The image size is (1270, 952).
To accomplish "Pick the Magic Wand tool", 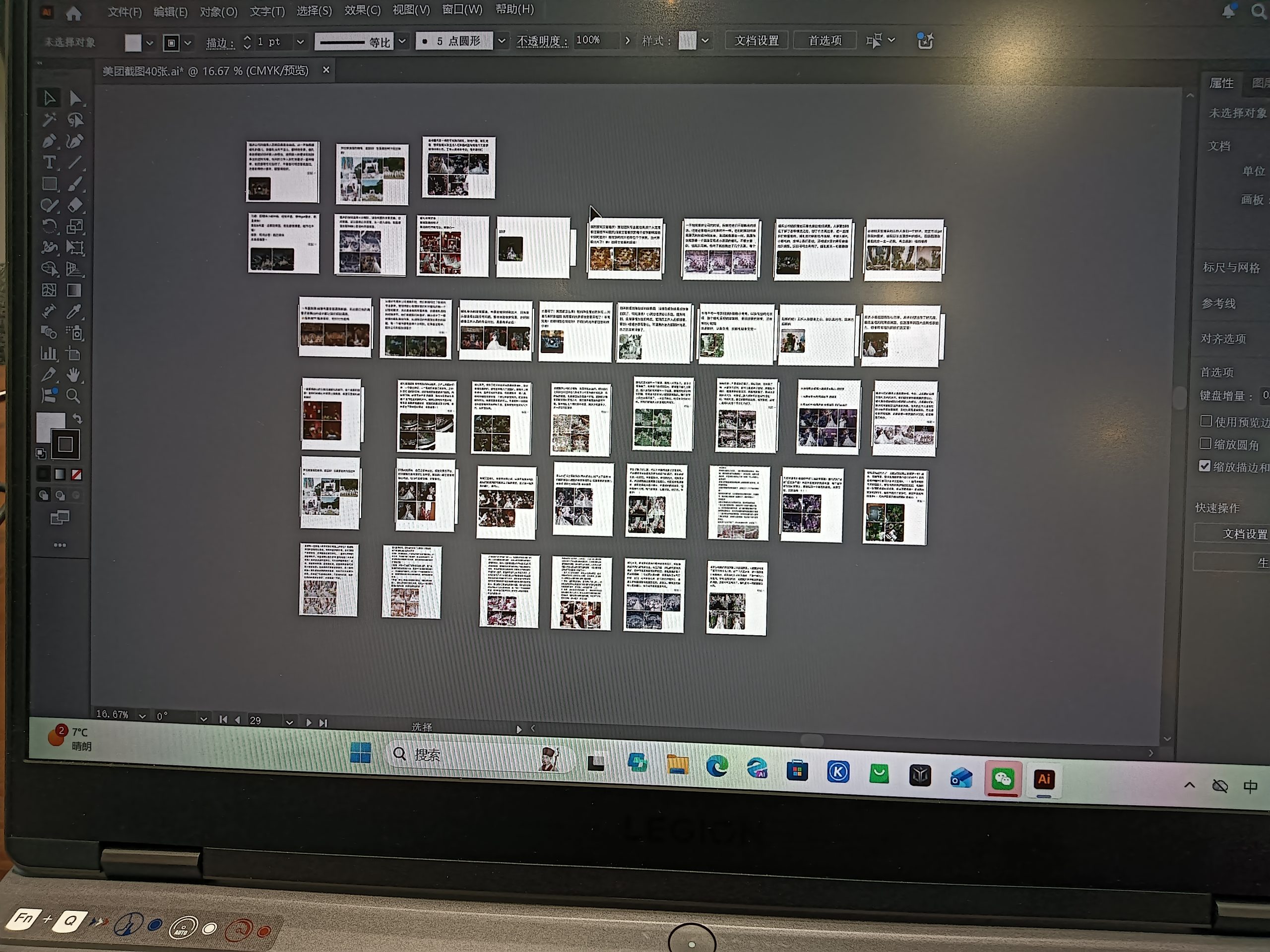I will (x=50, y=119).
